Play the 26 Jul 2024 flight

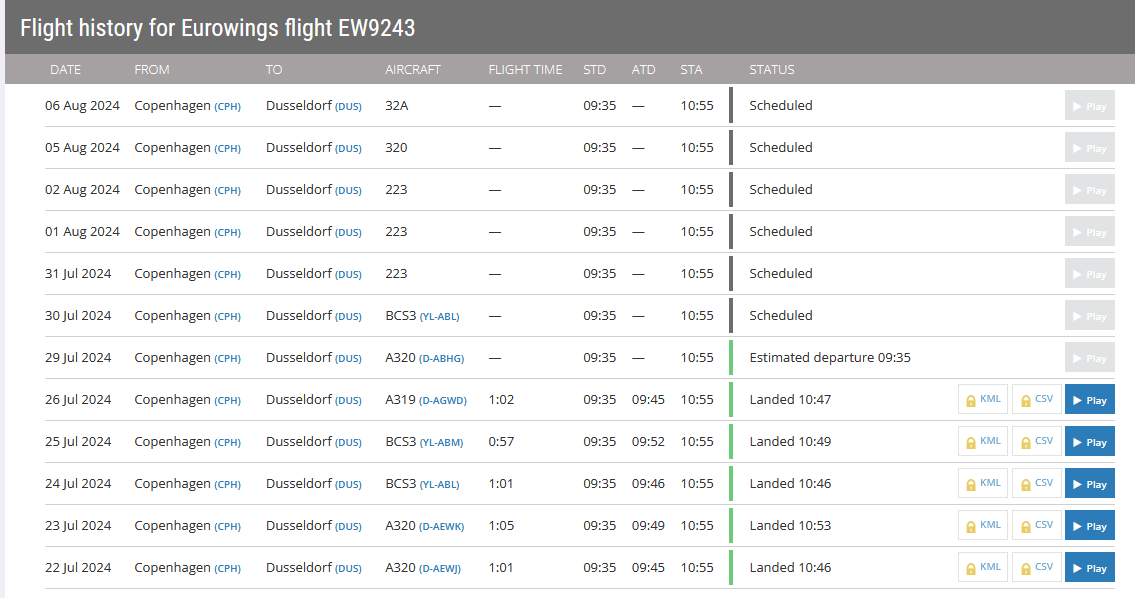[1089, 400]
